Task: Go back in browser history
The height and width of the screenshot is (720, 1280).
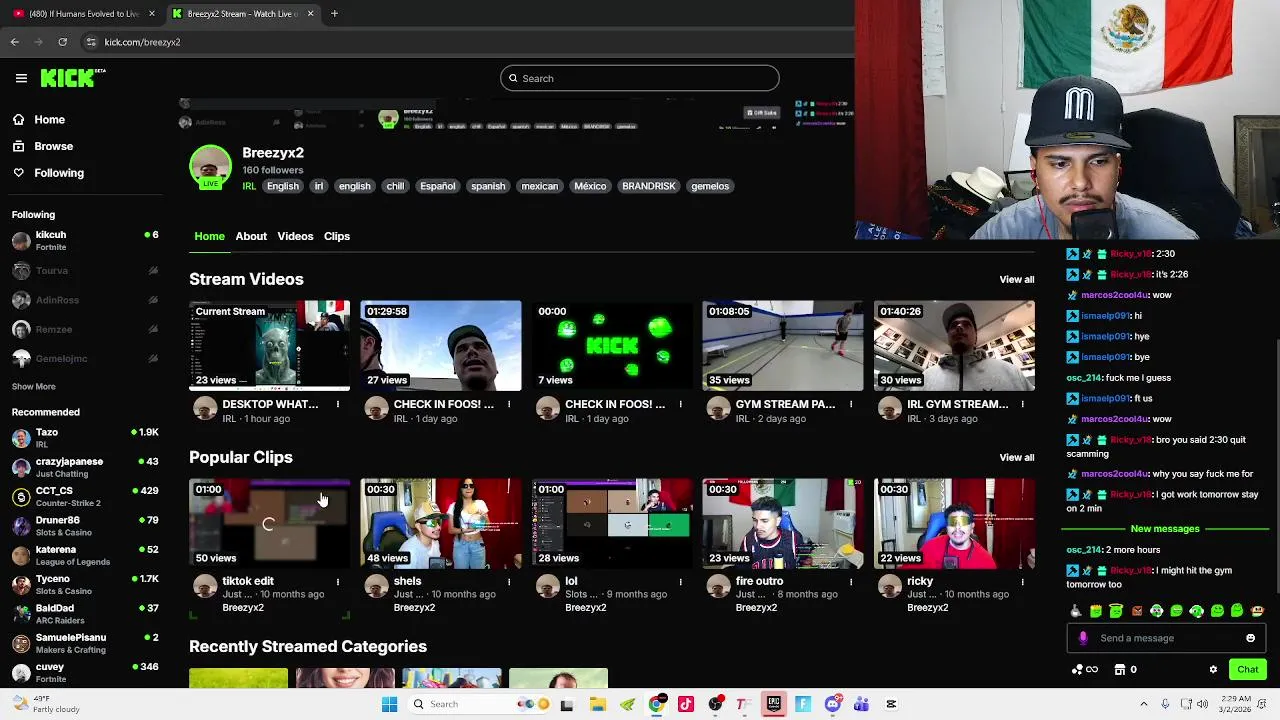Action: point(14,42)
